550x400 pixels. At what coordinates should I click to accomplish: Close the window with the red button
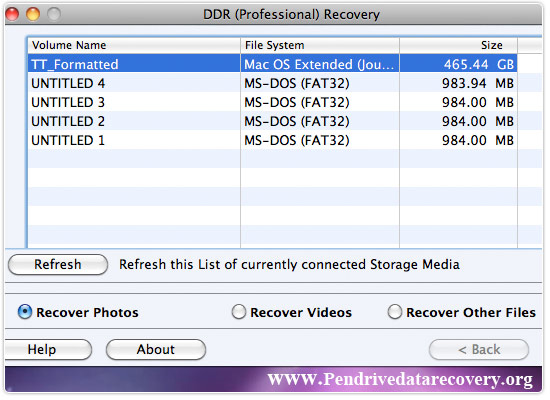[x=12, y=14]
